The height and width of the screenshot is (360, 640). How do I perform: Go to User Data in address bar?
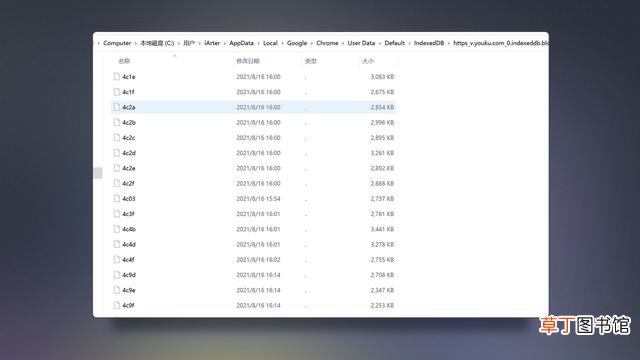[361, 43]
